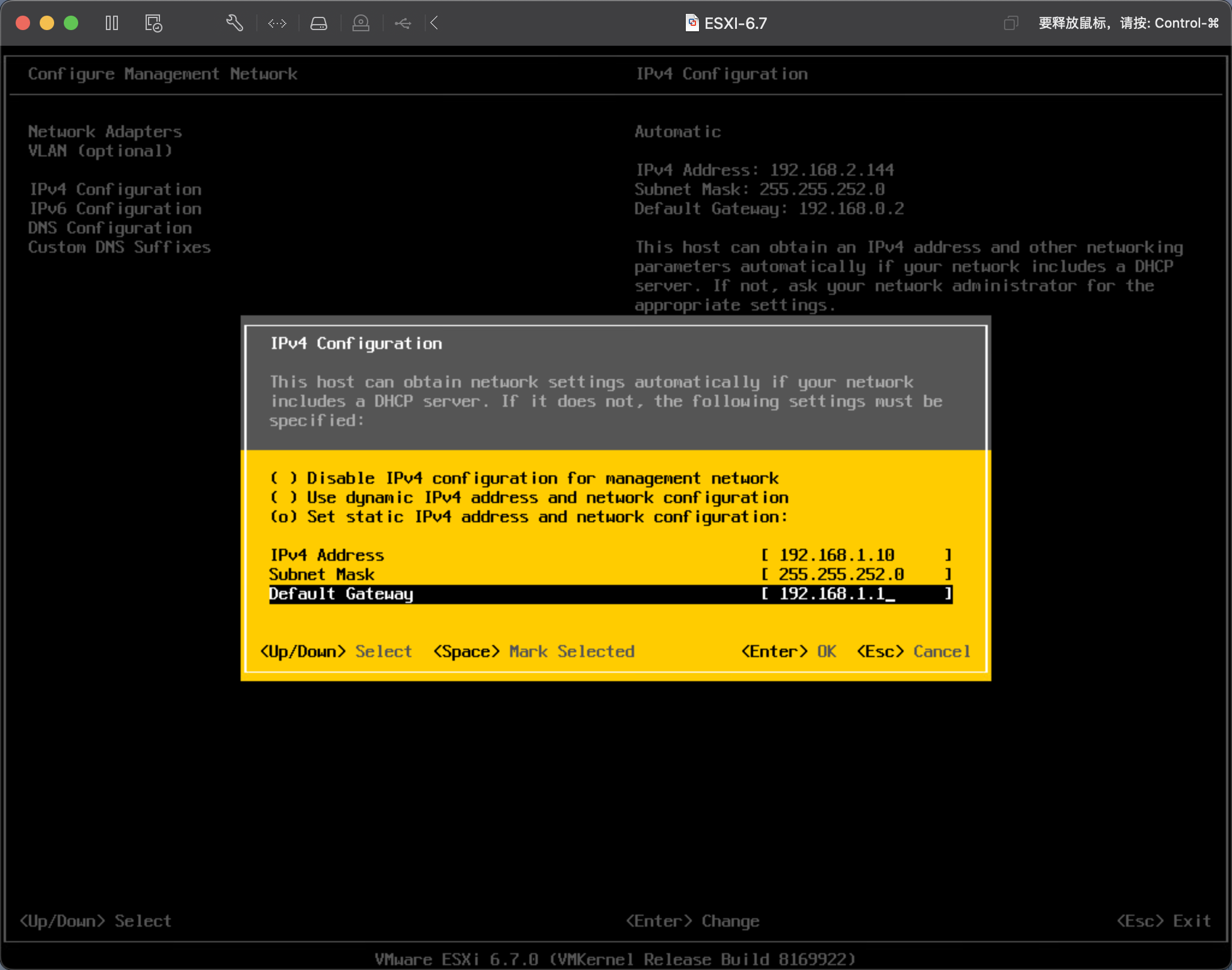Click Esc Cancel in dialog
1232x970 pixels.
pyautogui.click(x=913, y=652)
